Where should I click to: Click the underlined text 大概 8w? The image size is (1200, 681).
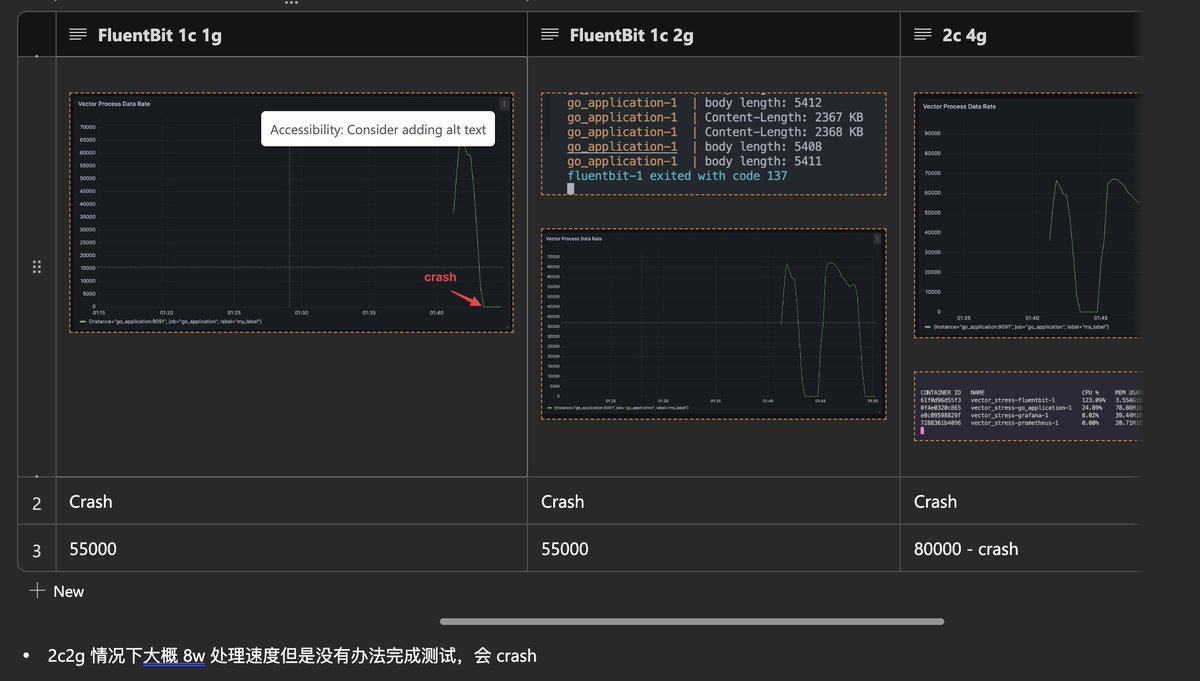[173, 656]
